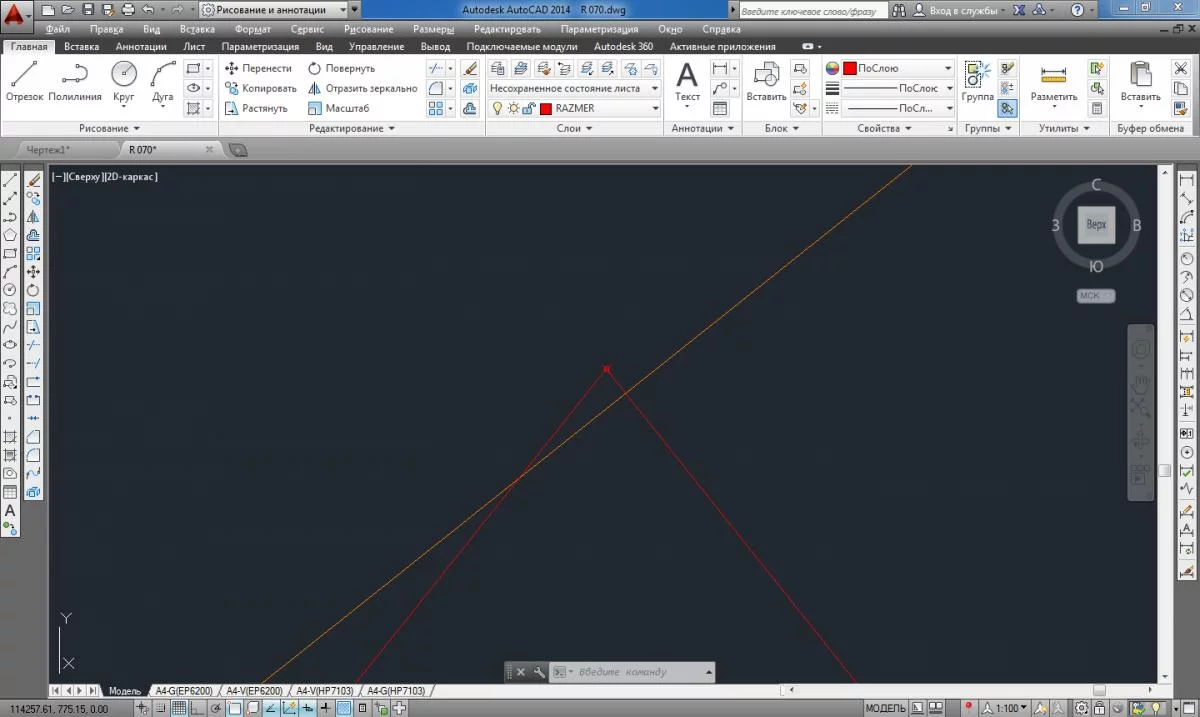Open the Файл menu
1200x717 pixels.
click(x=57, y=29)
